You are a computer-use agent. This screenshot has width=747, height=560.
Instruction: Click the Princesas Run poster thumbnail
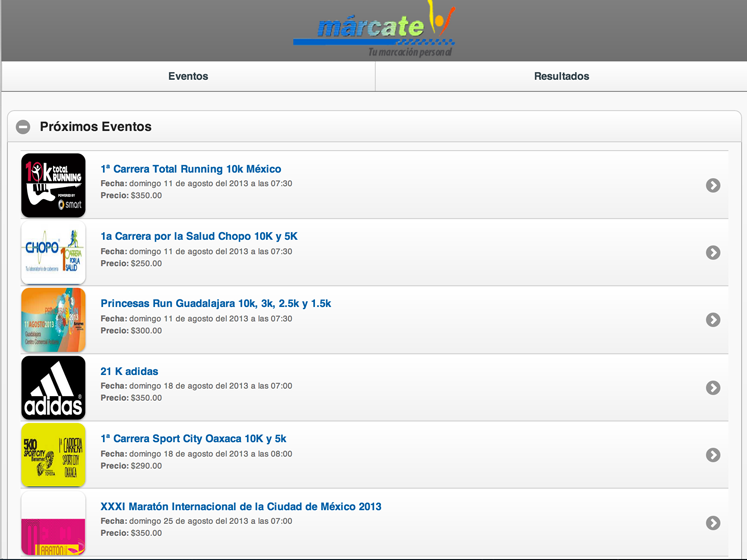53,320
